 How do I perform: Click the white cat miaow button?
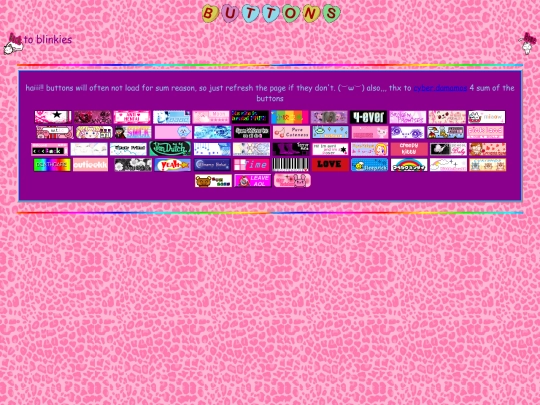pyautogui.click(x=487, y=117)
